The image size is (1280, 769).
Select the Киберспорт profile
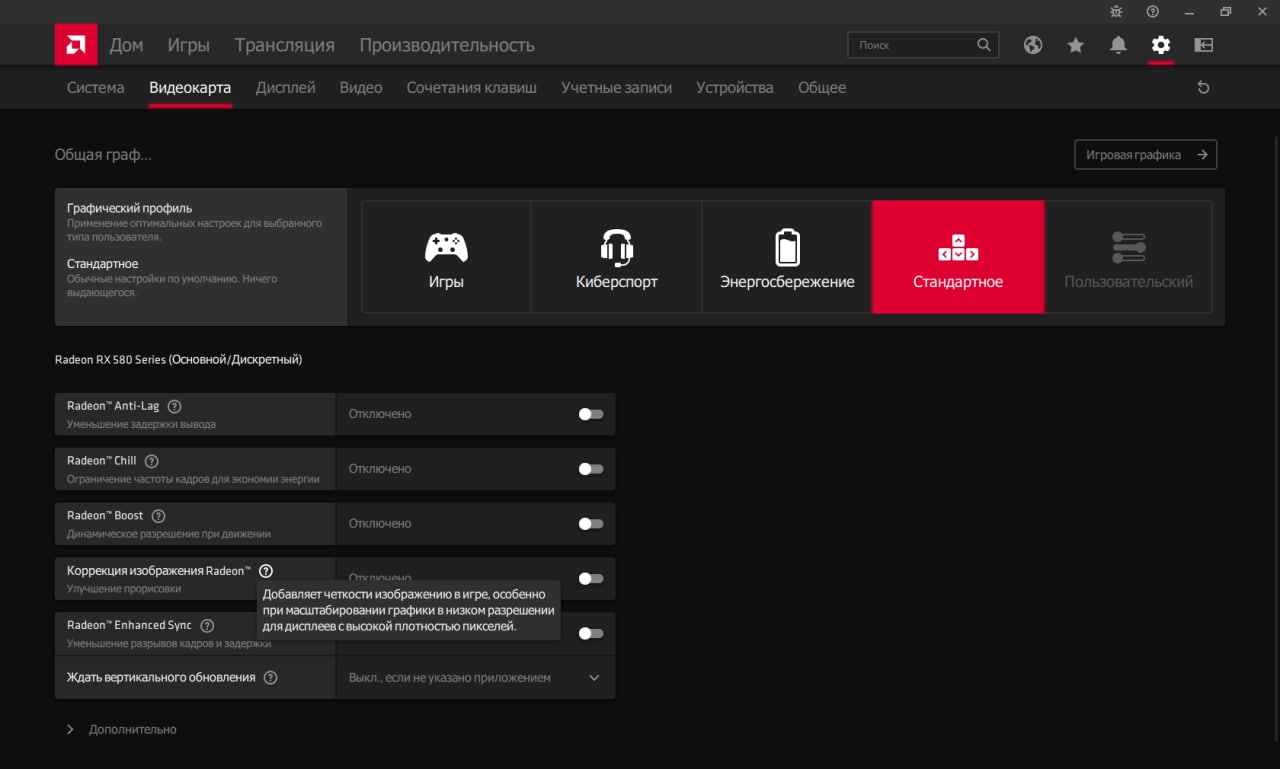pyautogui.click(x=616, y=257)
